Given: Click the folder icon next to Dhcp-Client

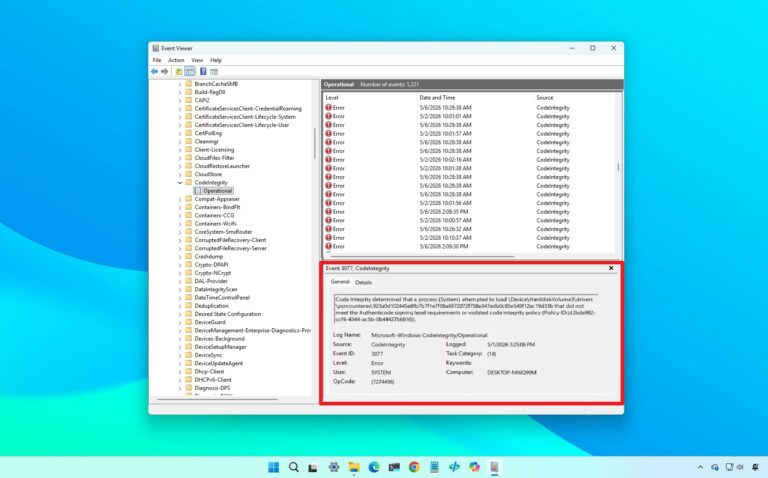Looking at the screenshot, I should pos(189,371).
